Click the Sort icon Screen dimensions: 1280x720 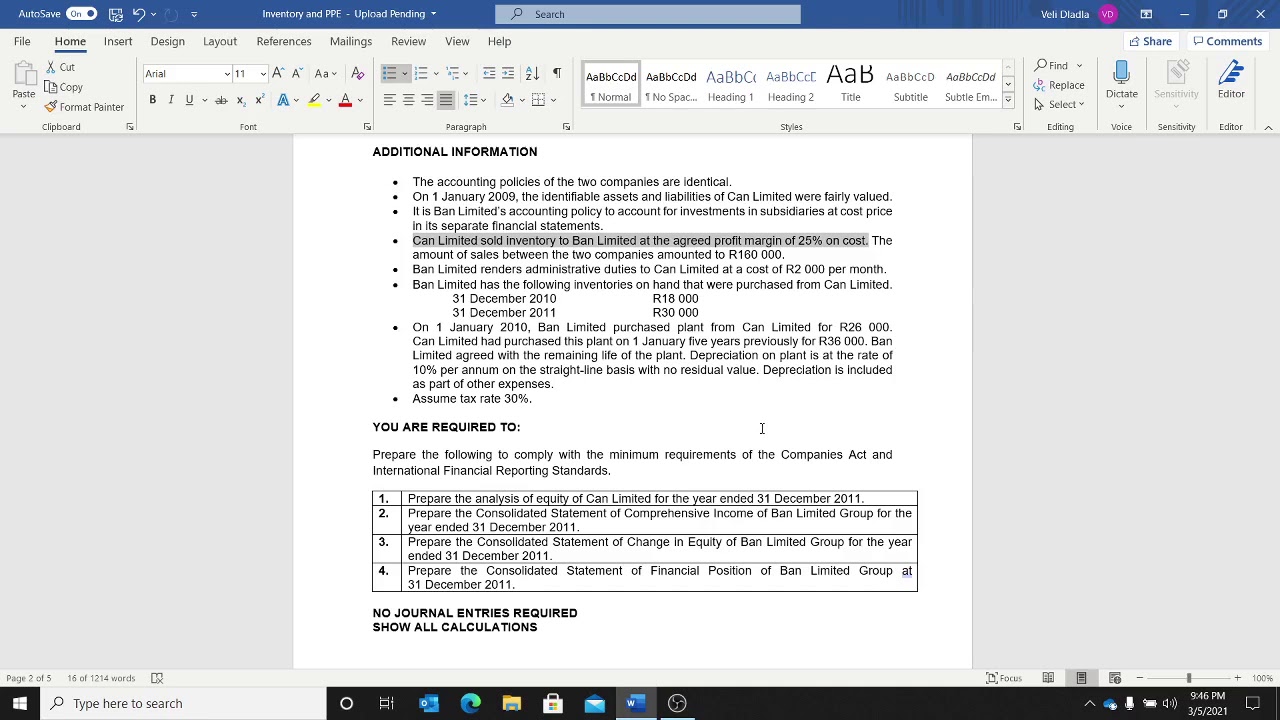[x=532, y=74]
